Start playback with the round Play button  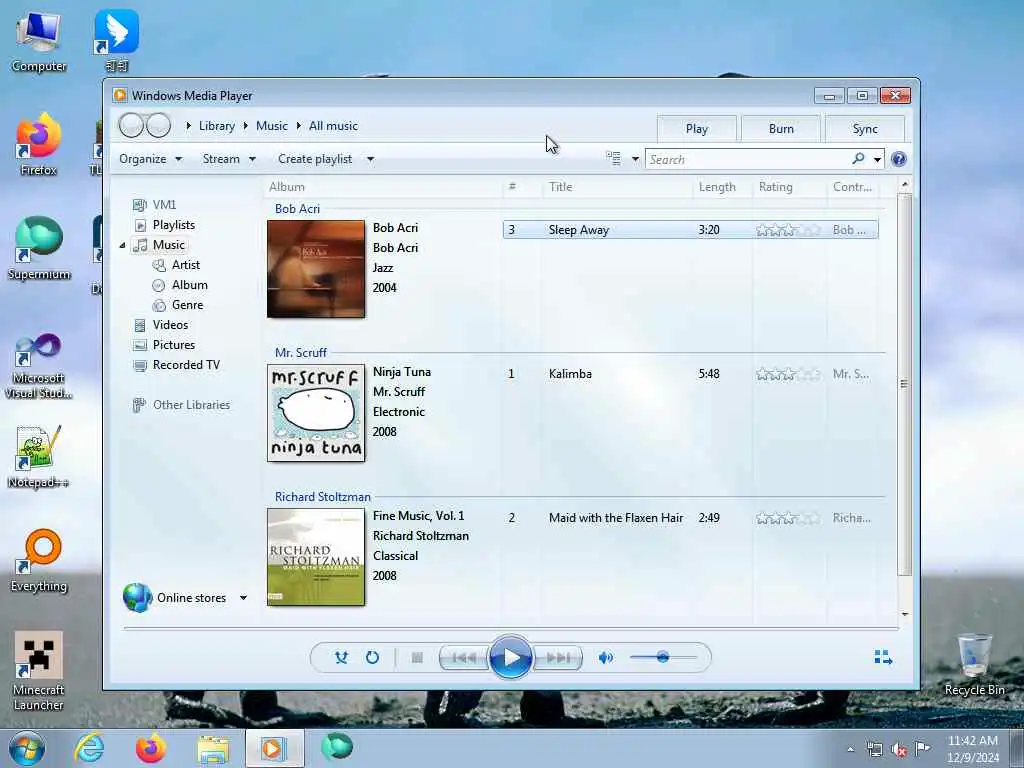511,658
